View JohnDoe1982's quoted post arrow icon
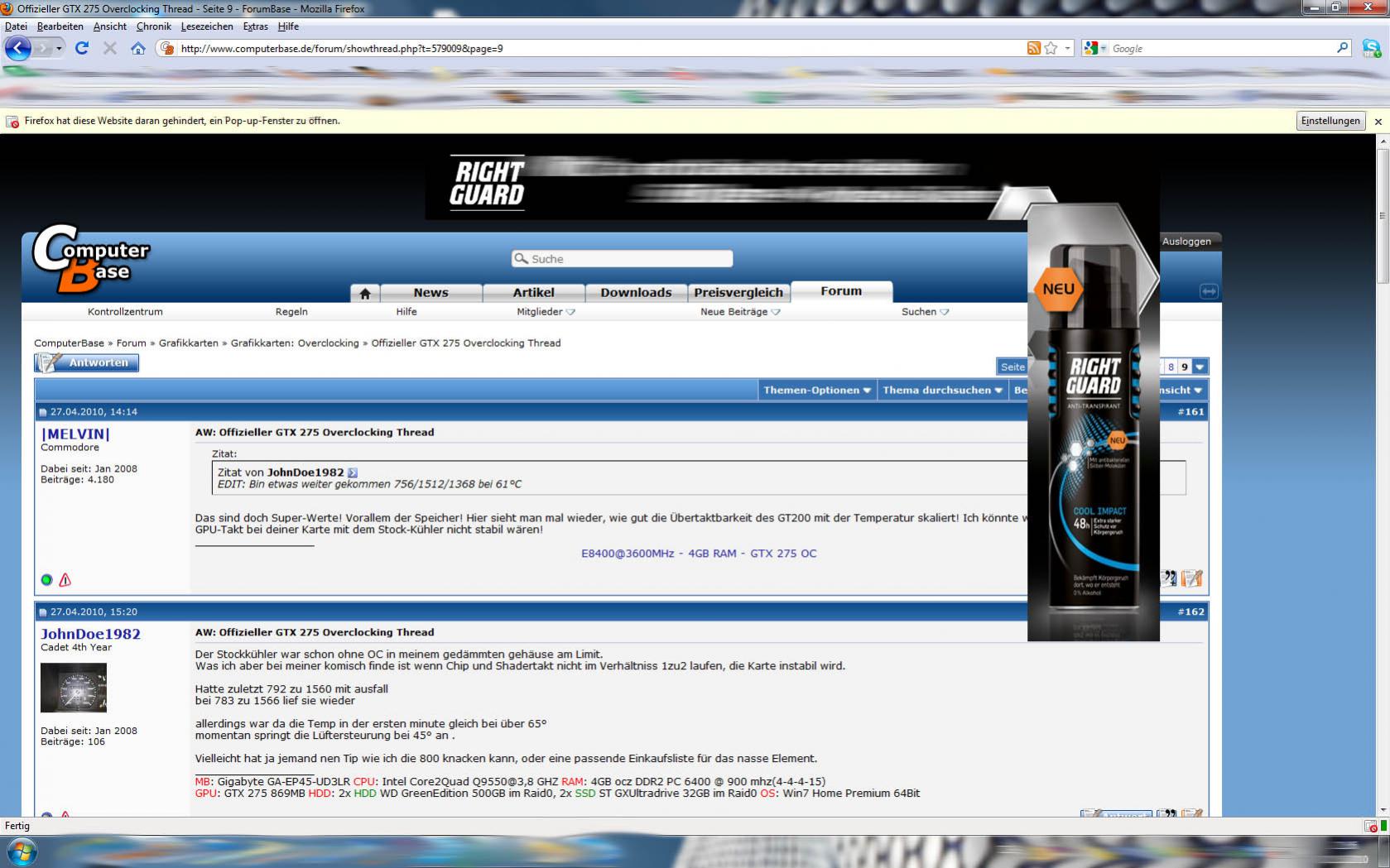Viewport: 1390px width, 868px height. (x=353, y=472)
